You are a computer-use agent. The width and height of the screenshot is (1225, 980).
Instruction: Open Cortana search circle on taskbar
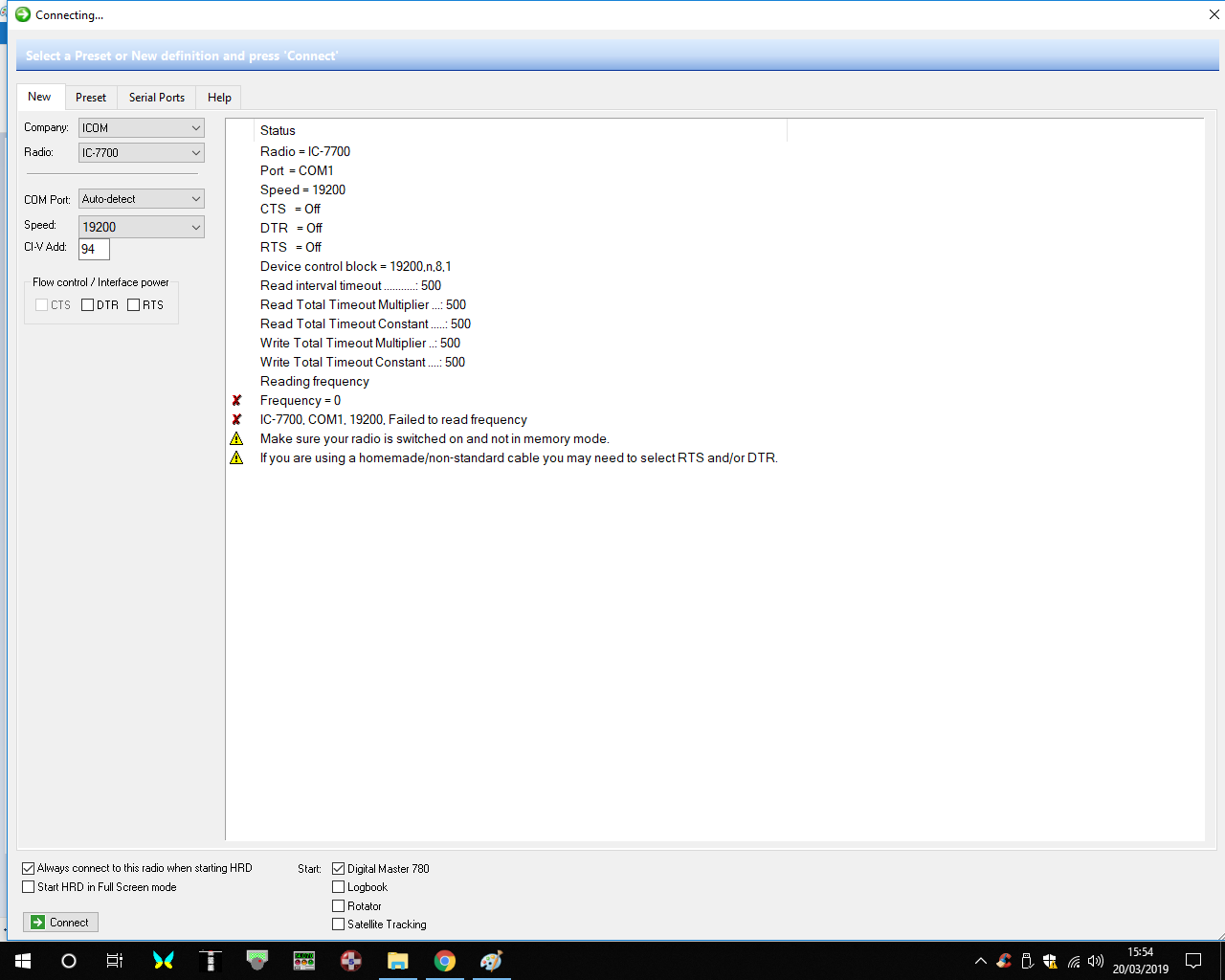[69, 961]
